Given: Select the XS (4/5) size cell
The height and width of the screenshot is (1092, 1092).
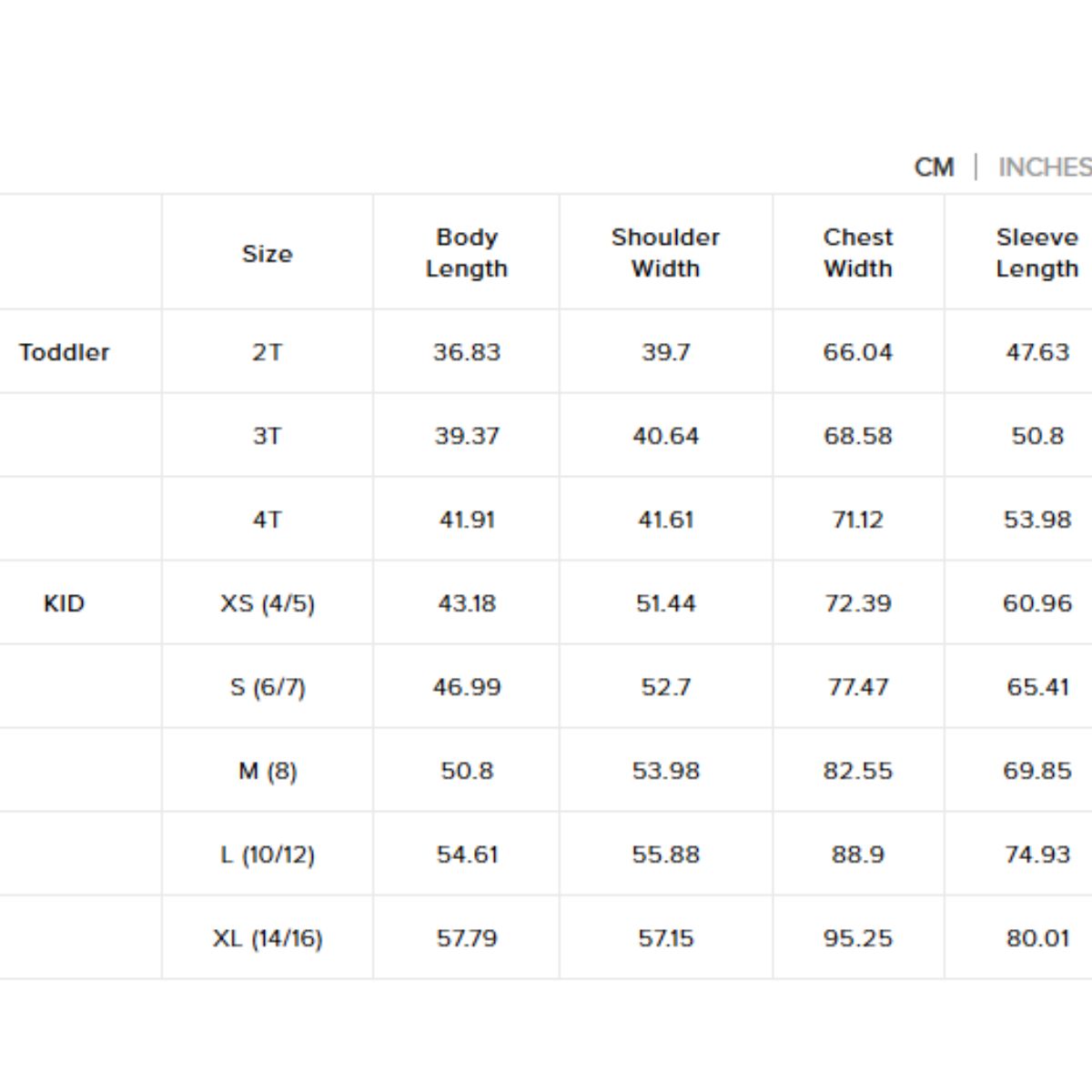Looking at the screenshot, I should click(267, 603).
